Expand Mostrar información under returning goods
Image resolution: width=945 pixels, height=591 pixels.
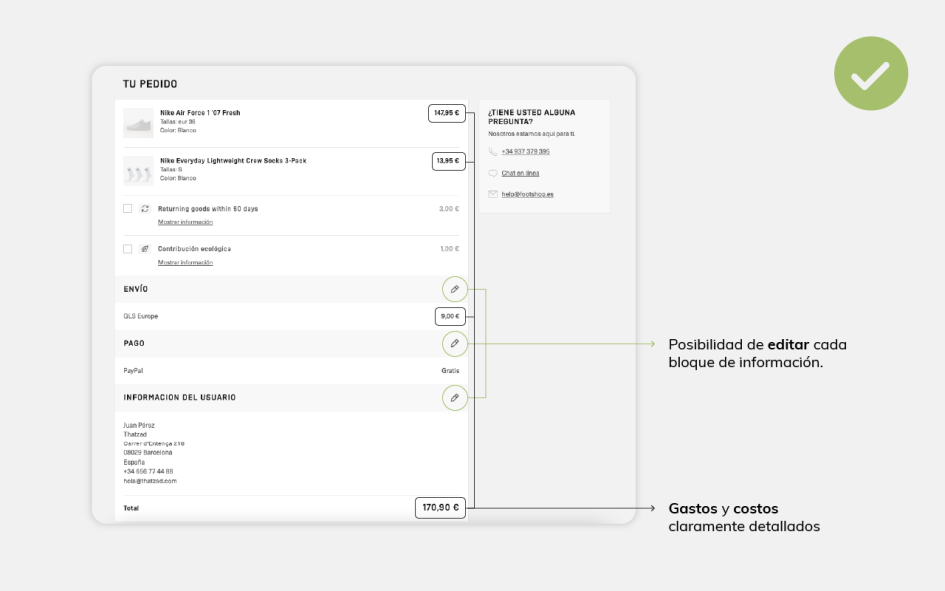tap(183, 220)
